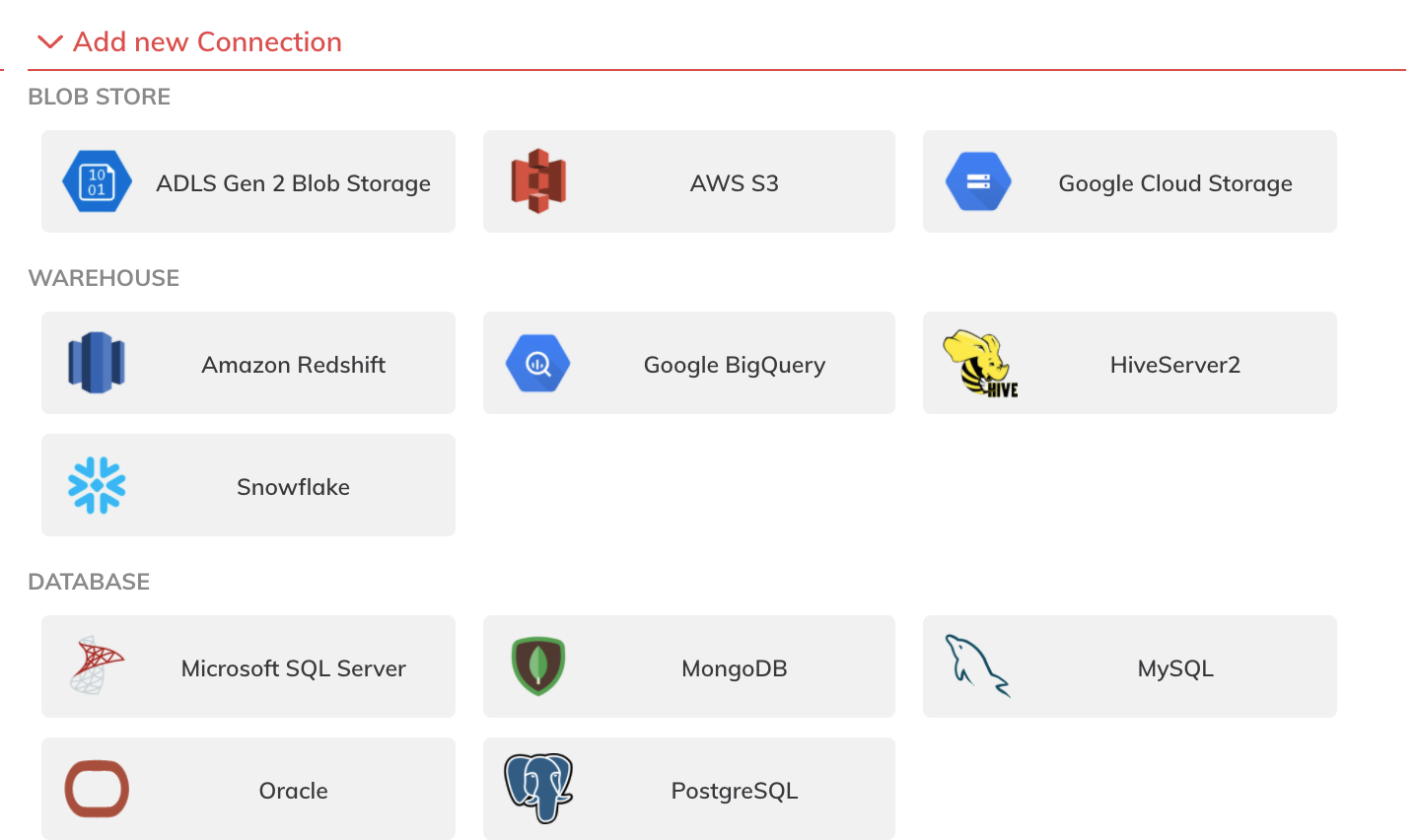
Task: Select Microsoft SQL Server label
Action: point(293,668)
